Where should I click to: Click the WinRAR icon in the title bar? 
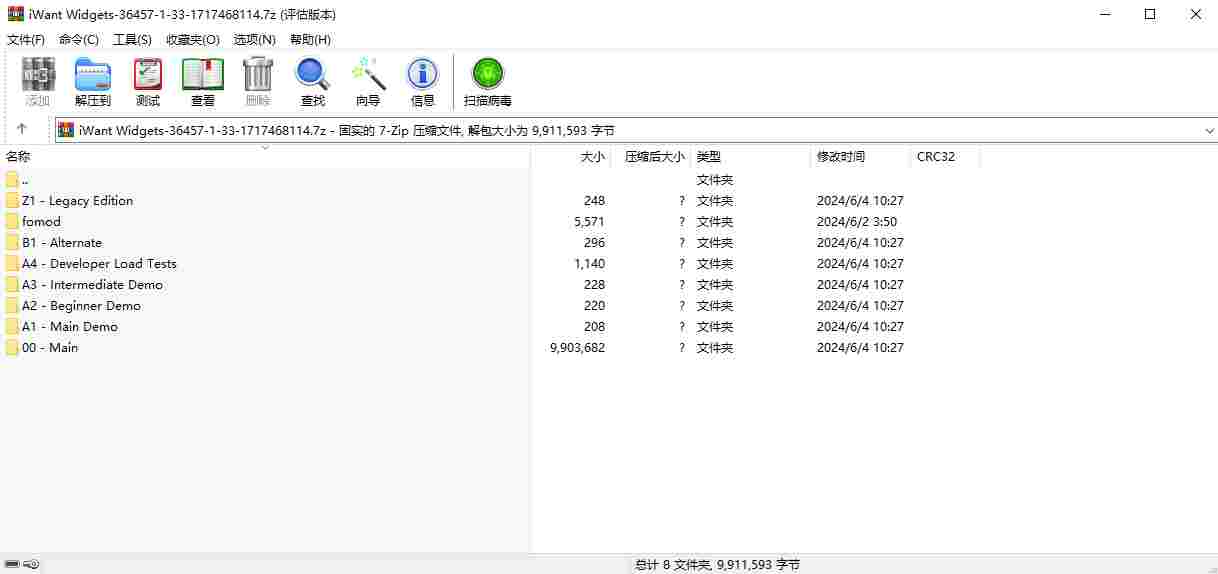16,14
